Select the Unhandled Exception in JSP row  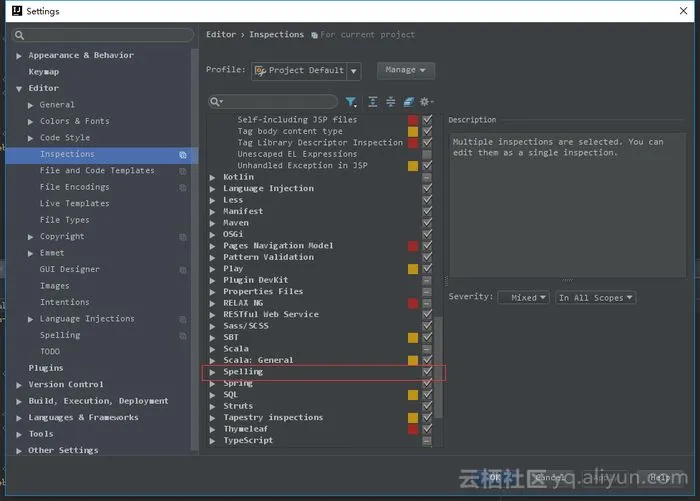(x=322, y=166)
